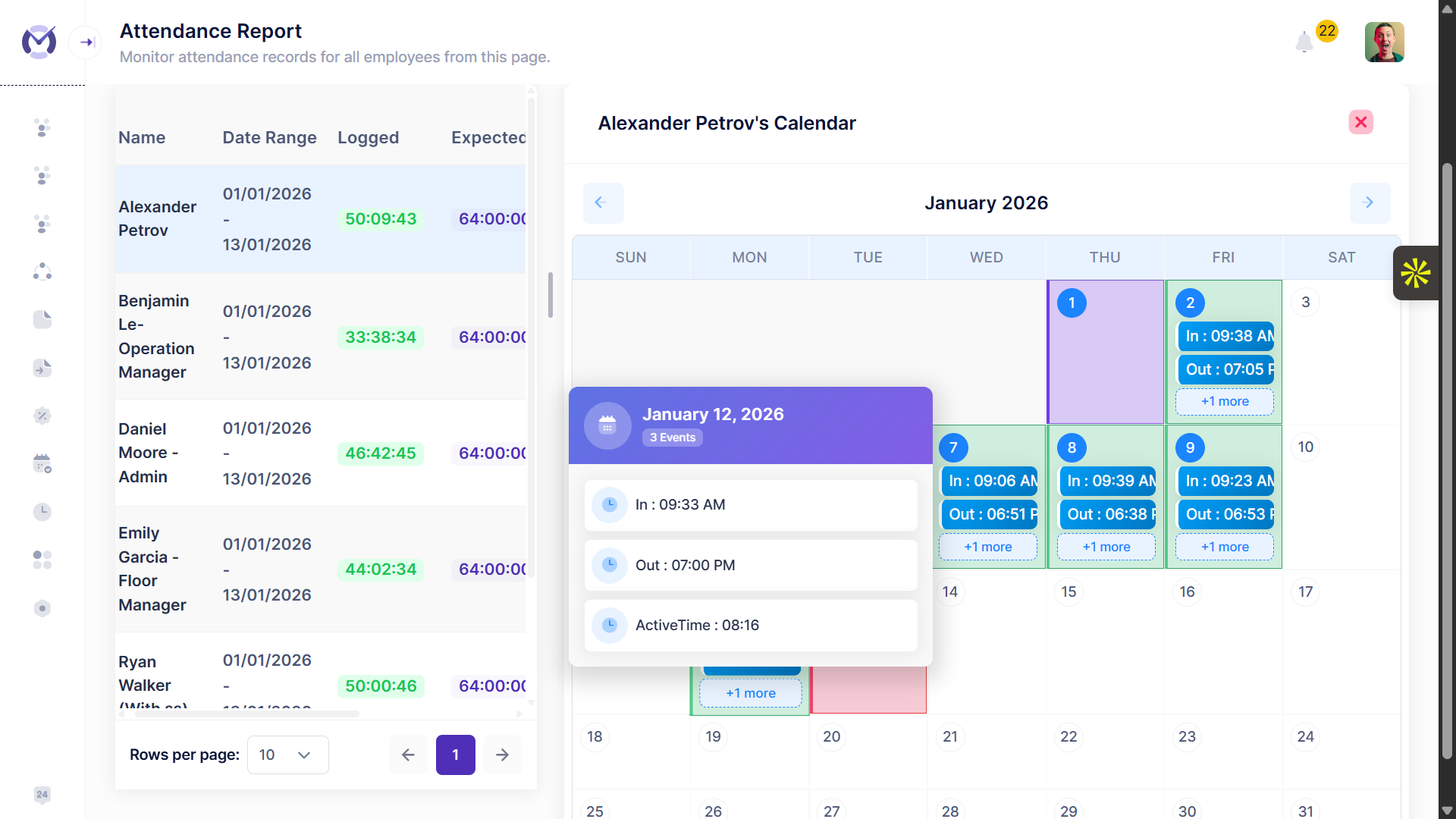Open the notification bell with 22 alerts
This screenshot has width=1456, height=819.
pos(1304,42)
